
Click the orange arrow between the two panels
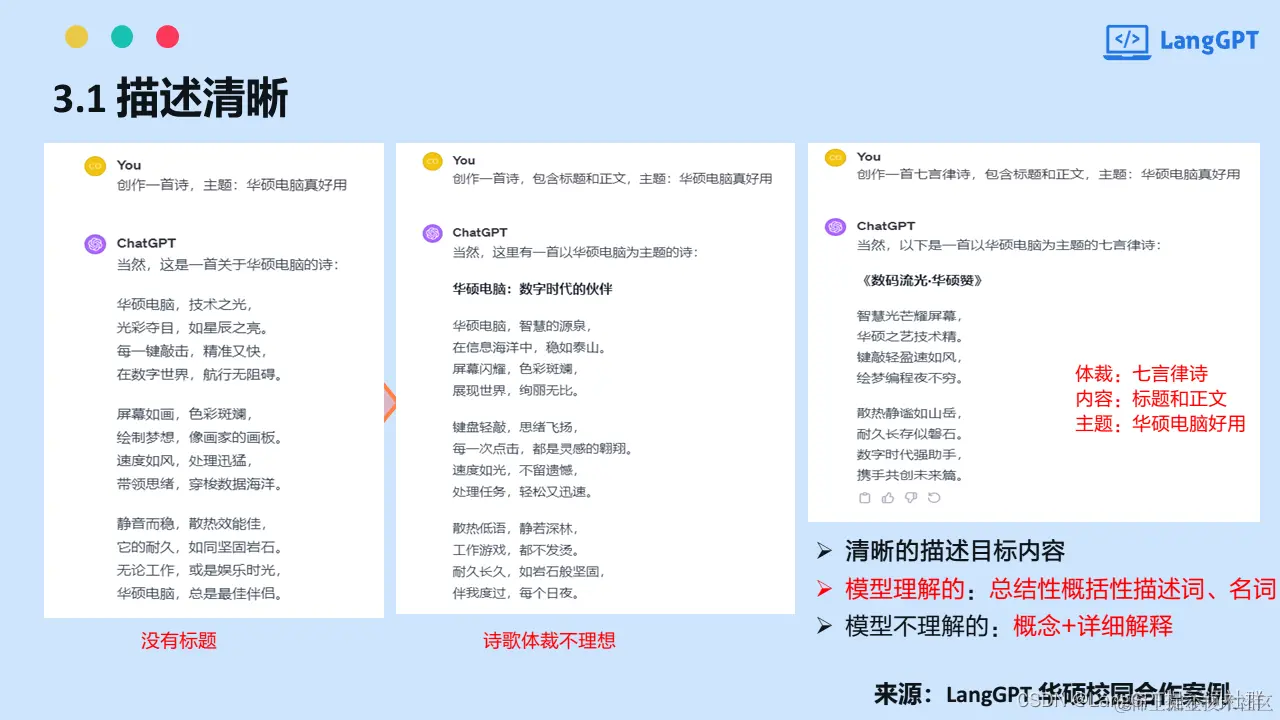click(390, 403)
